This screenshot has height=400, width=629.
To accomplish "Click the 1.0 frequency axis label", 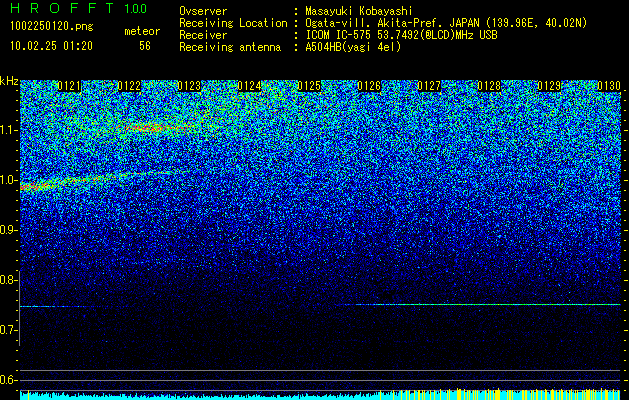I will [x=8, y=180].
